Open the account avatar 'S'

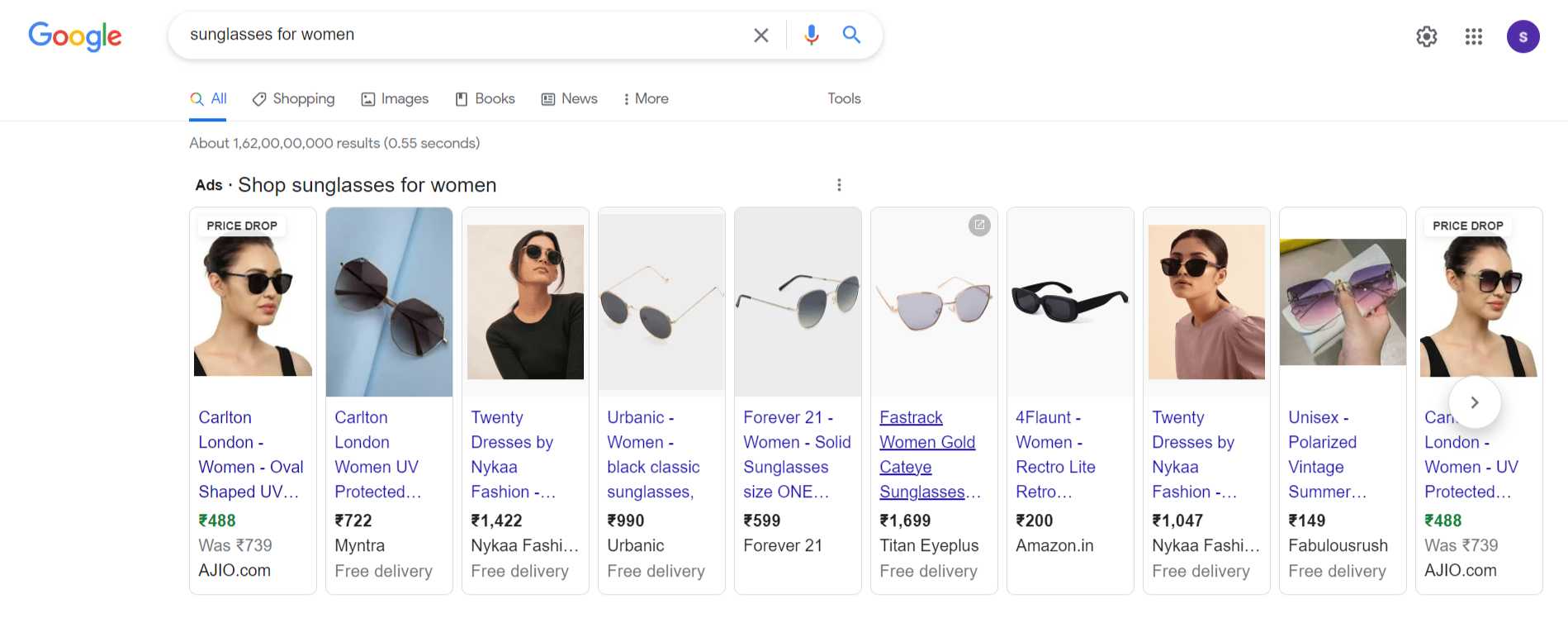click(x=1523, y=36)
